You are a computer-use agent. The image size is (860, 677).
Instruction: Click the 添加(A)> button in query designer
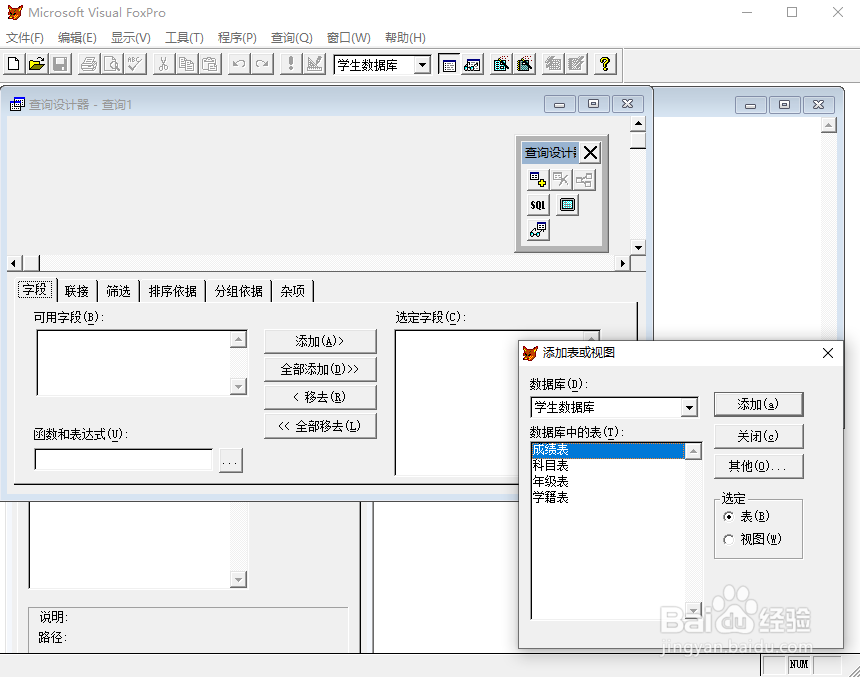tap(320, 341)
